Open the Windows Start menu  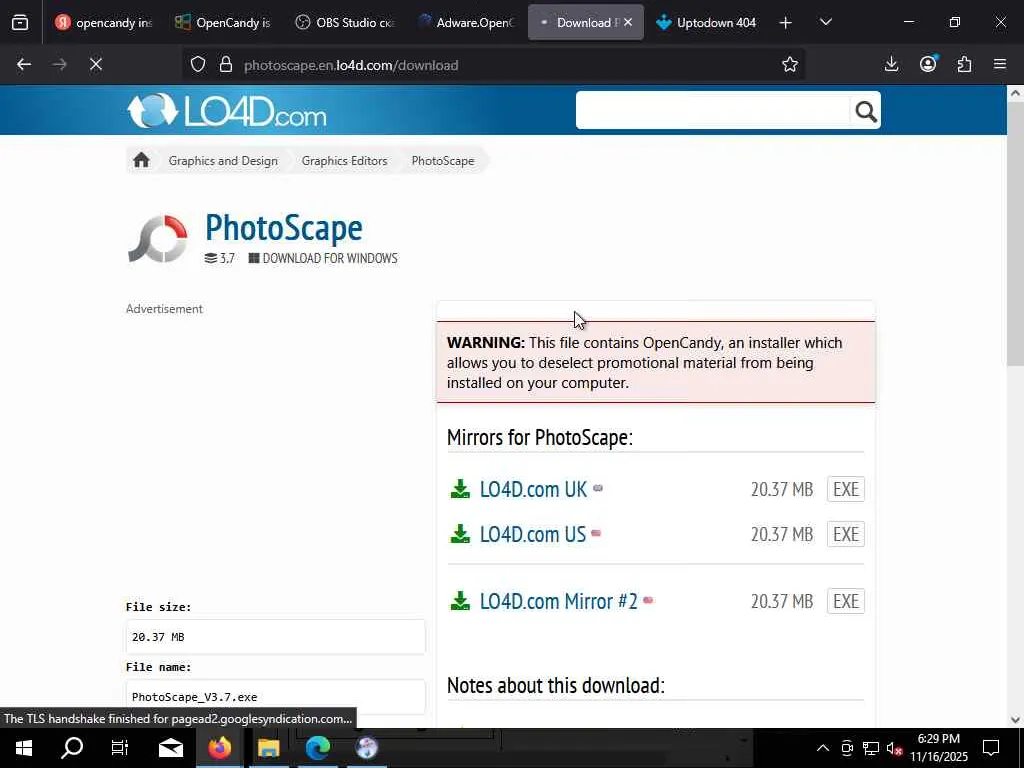[24, 748]
